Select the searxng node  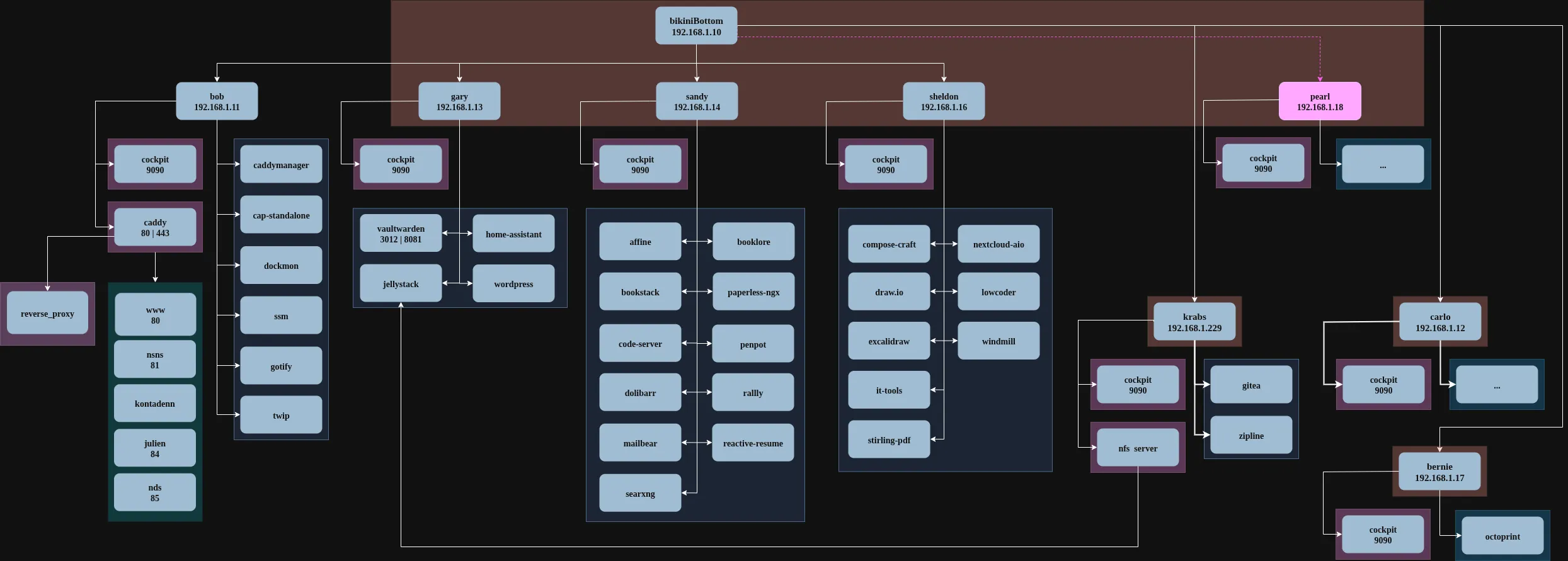tap(640, 493)
